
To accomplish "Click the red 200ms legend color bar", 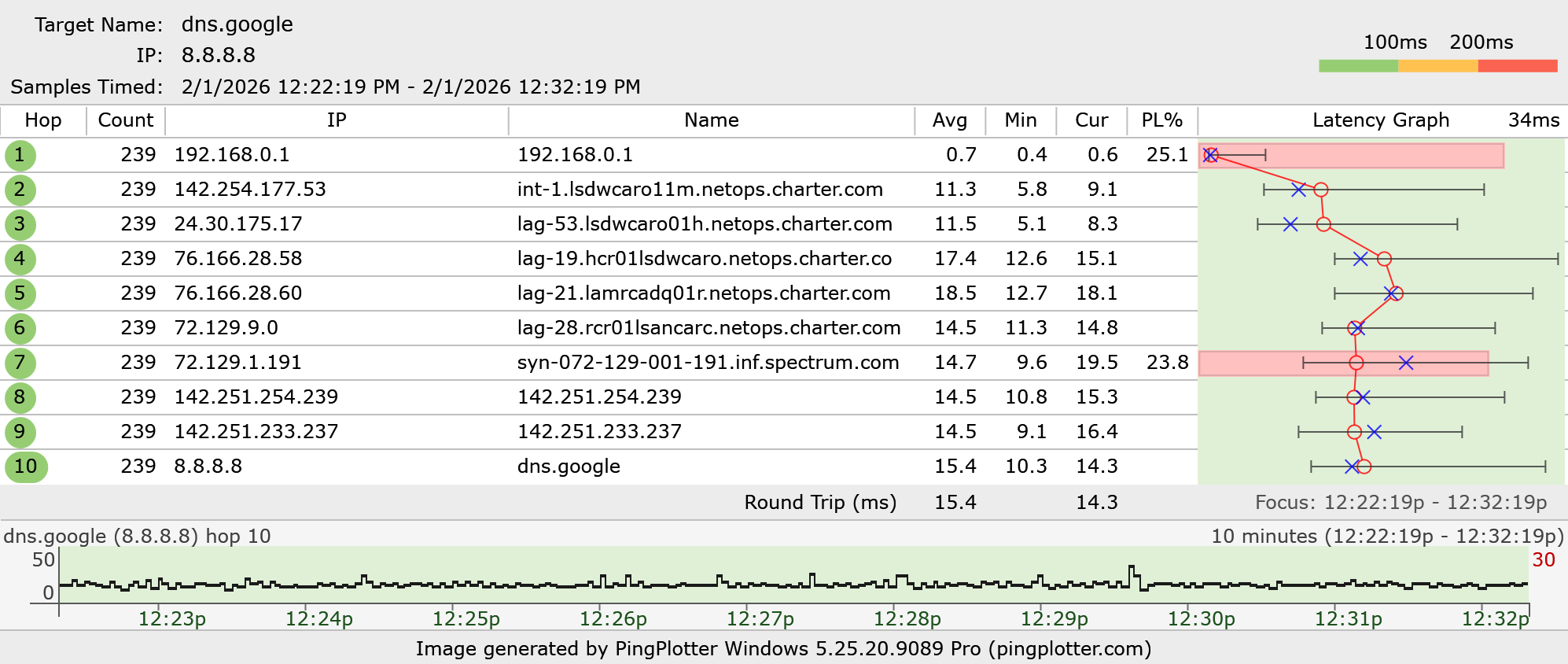I will [x=1517, y=66].
